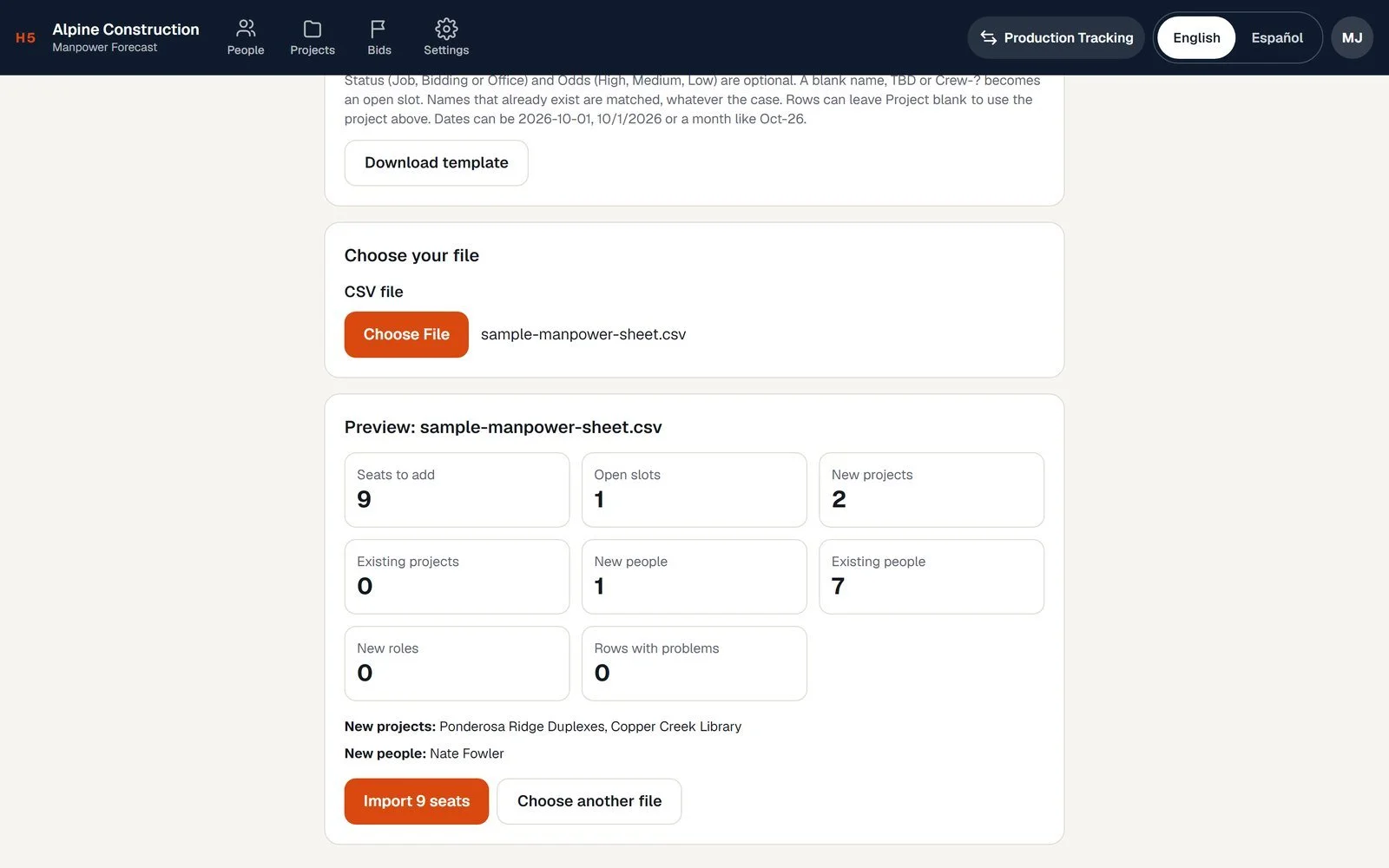This screenshot has height=868, width=1389.
Task: Click the Rows with problems card
Action: point(694,663)
